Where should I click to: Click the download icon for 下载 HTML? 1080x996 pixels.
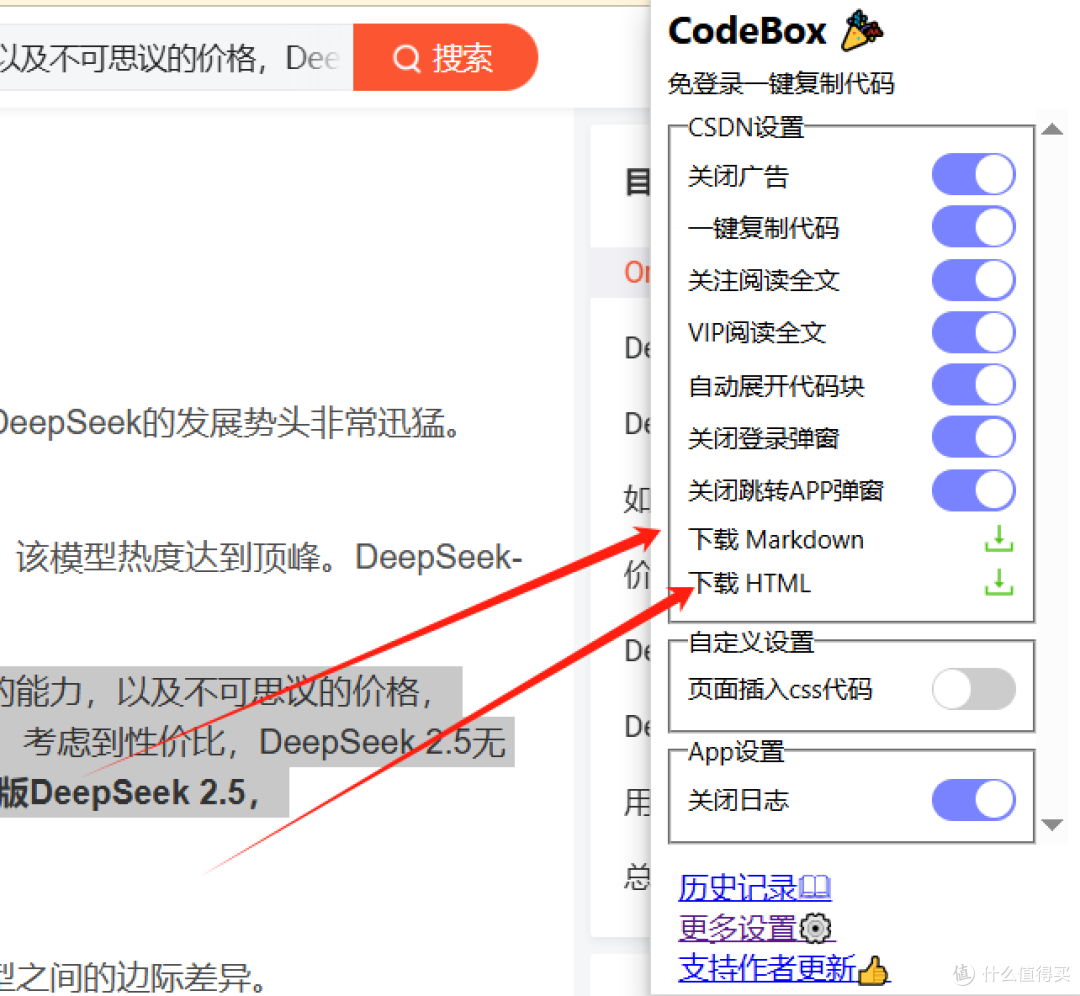pos(998,582)
